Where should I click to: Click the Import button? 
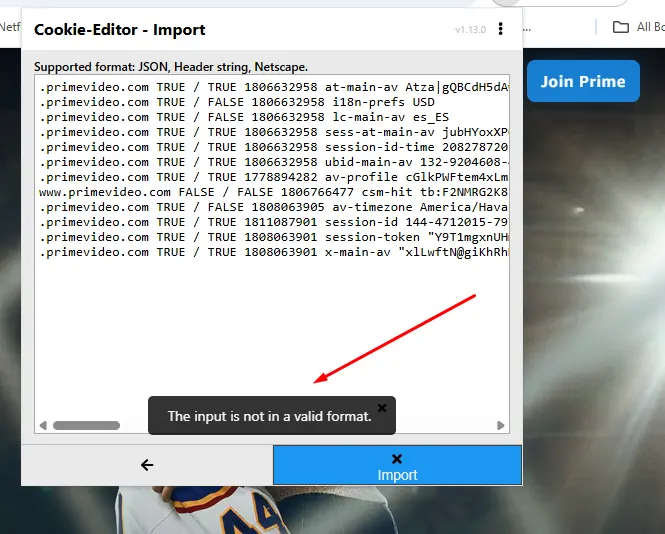[397, 465]
